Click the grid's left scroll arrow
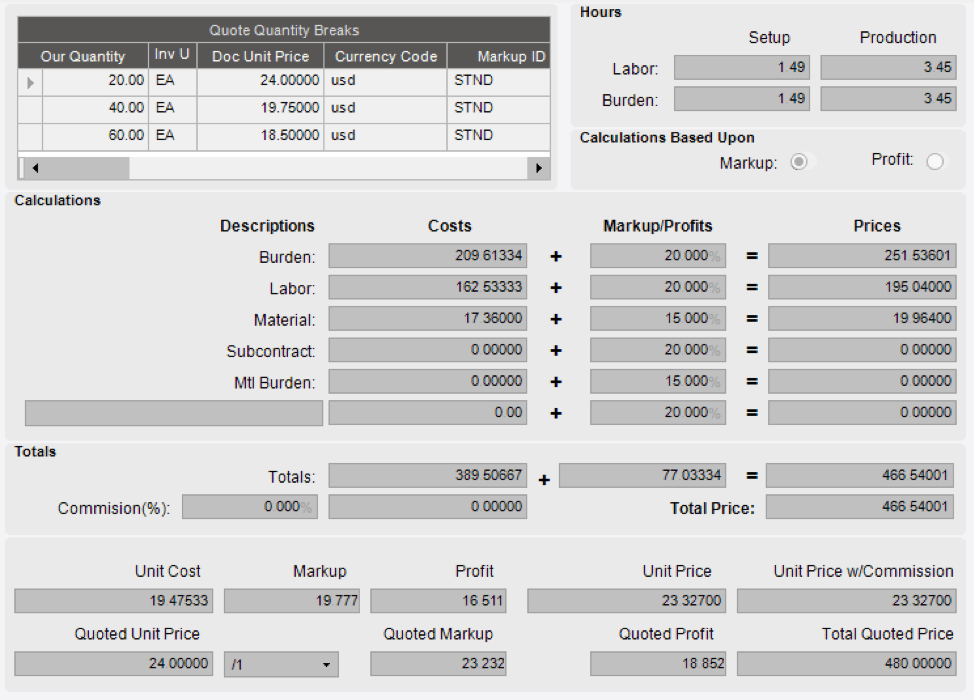 point(34,169)
